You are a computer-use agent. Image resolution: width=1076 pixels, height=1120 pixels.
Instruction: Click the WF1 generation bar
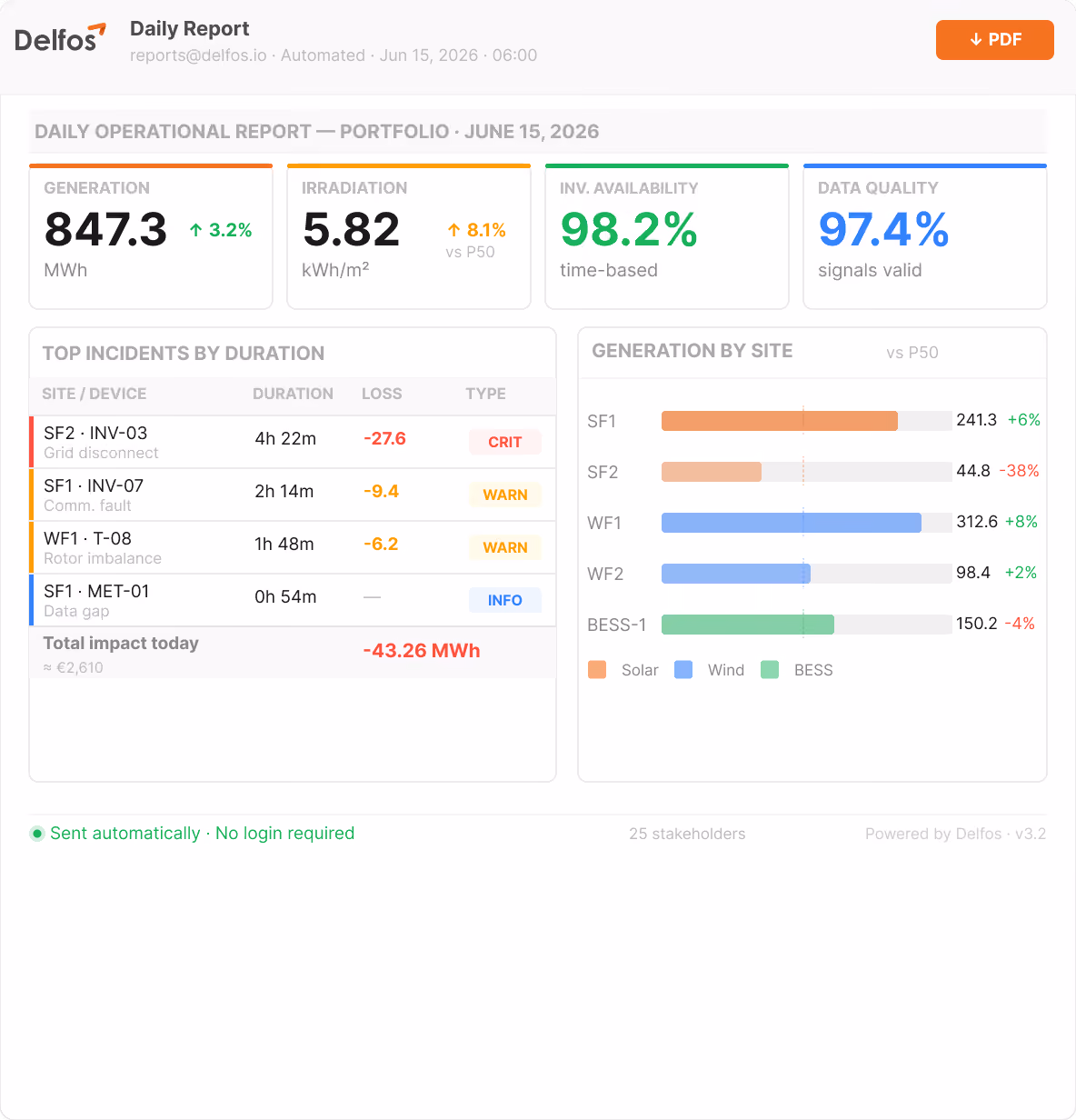pos(792,523)
